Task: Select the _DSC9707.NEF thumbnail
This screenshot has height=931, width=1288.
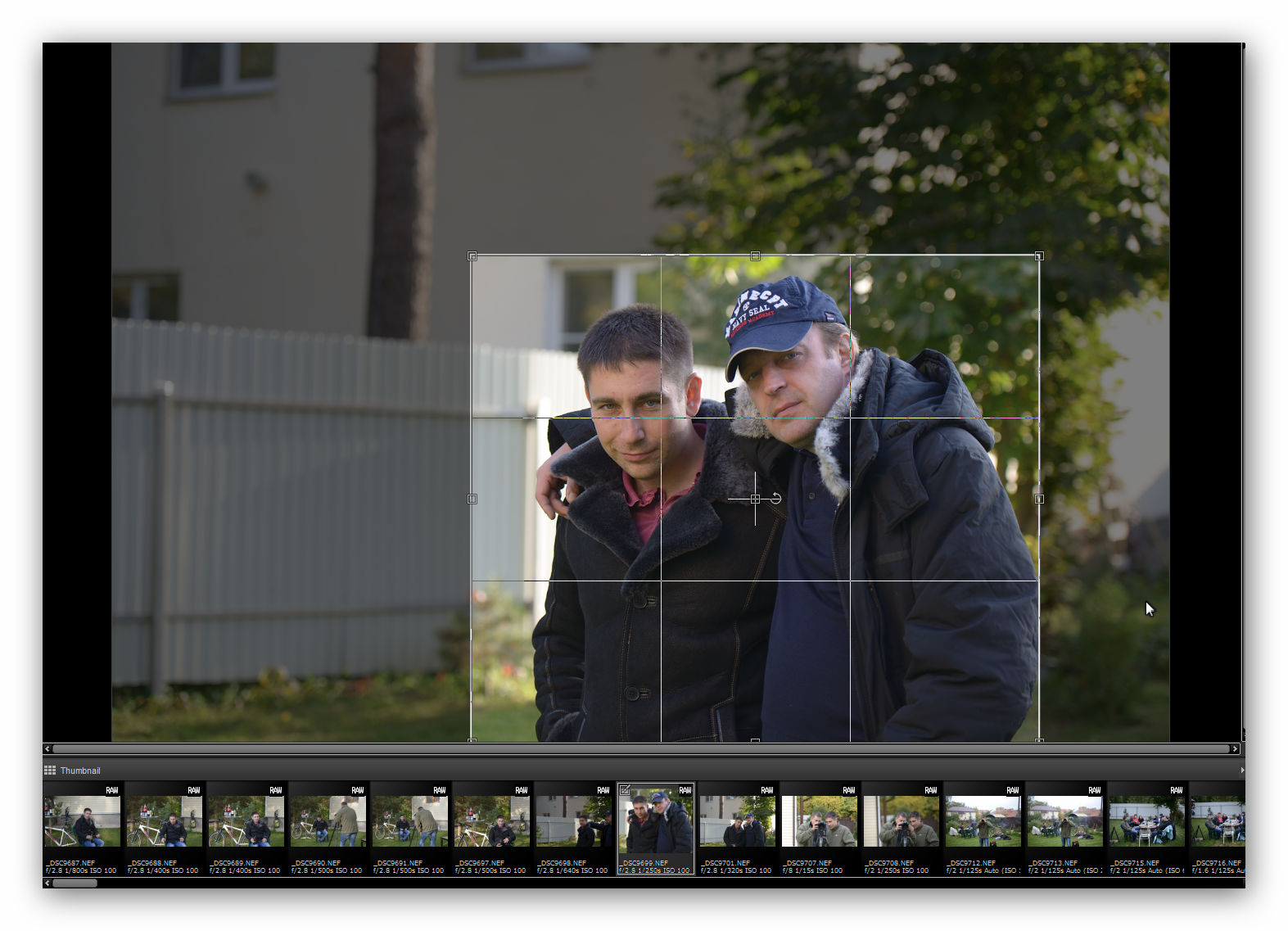Action: coord(819,823)
